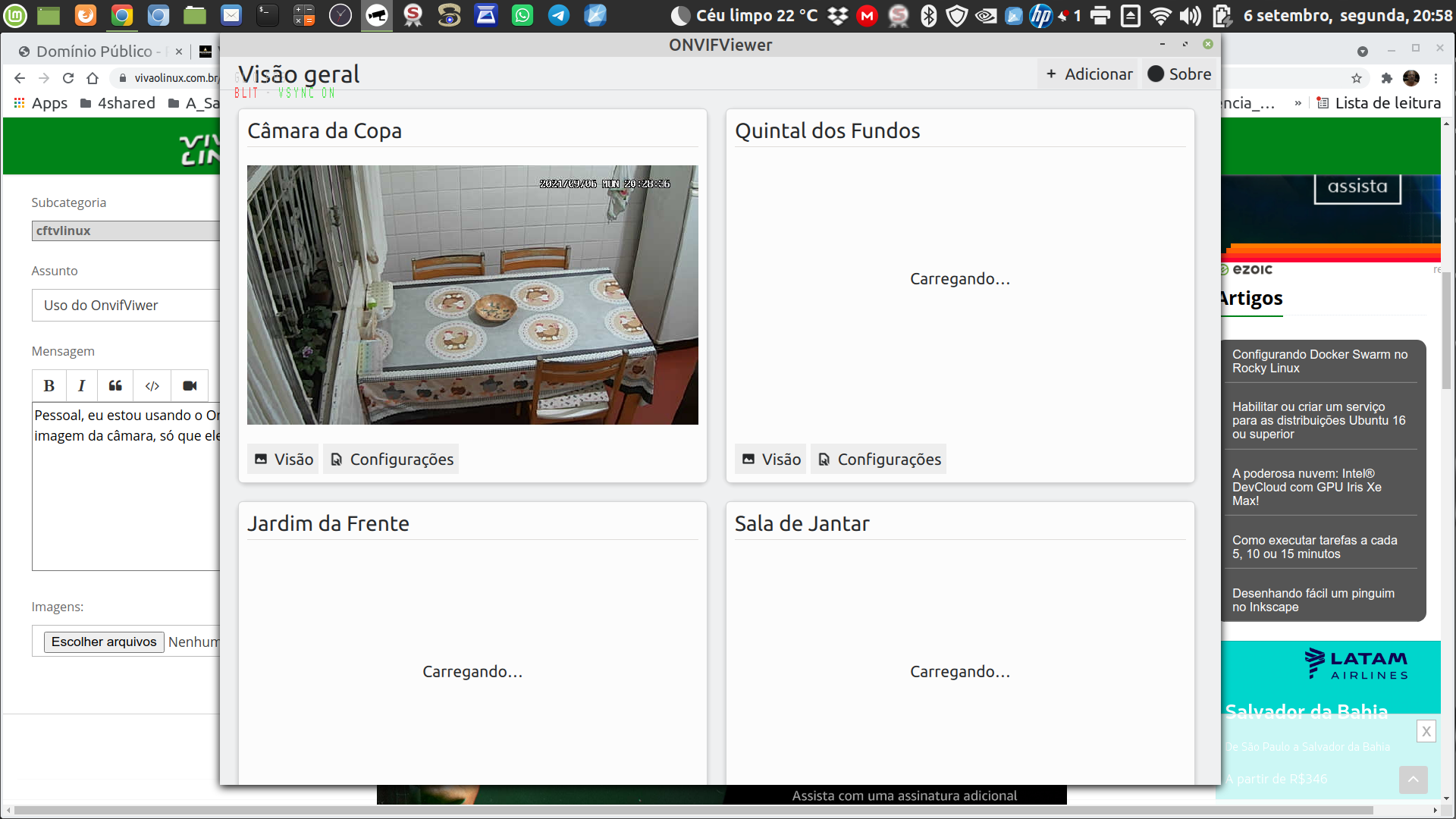The image size is (1456, 819).
Task: Launch Google Chrome from the panel
Action: (x=122, y=15)
